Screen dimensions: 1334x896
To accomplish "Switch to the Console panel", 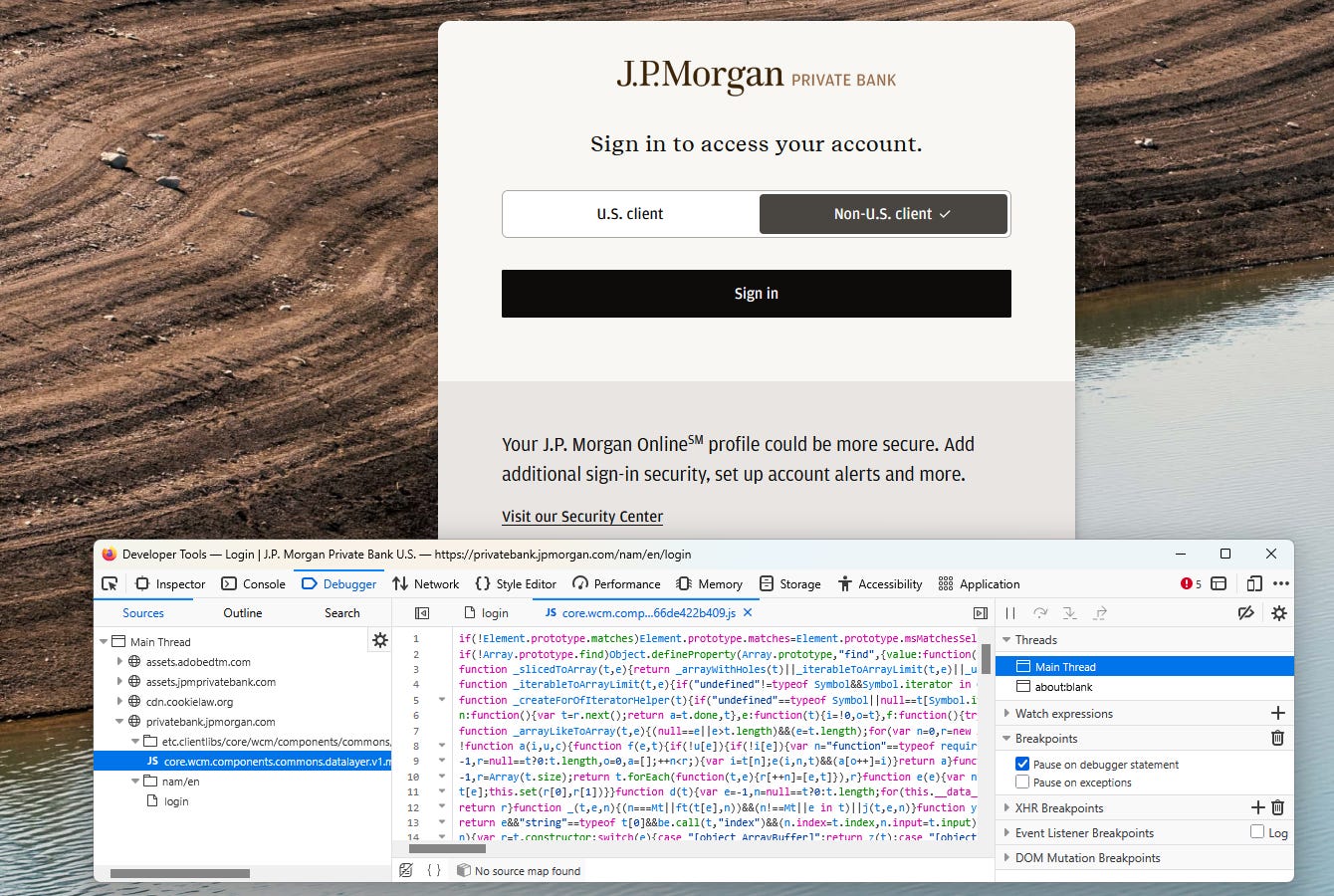I will click(253, 583).
